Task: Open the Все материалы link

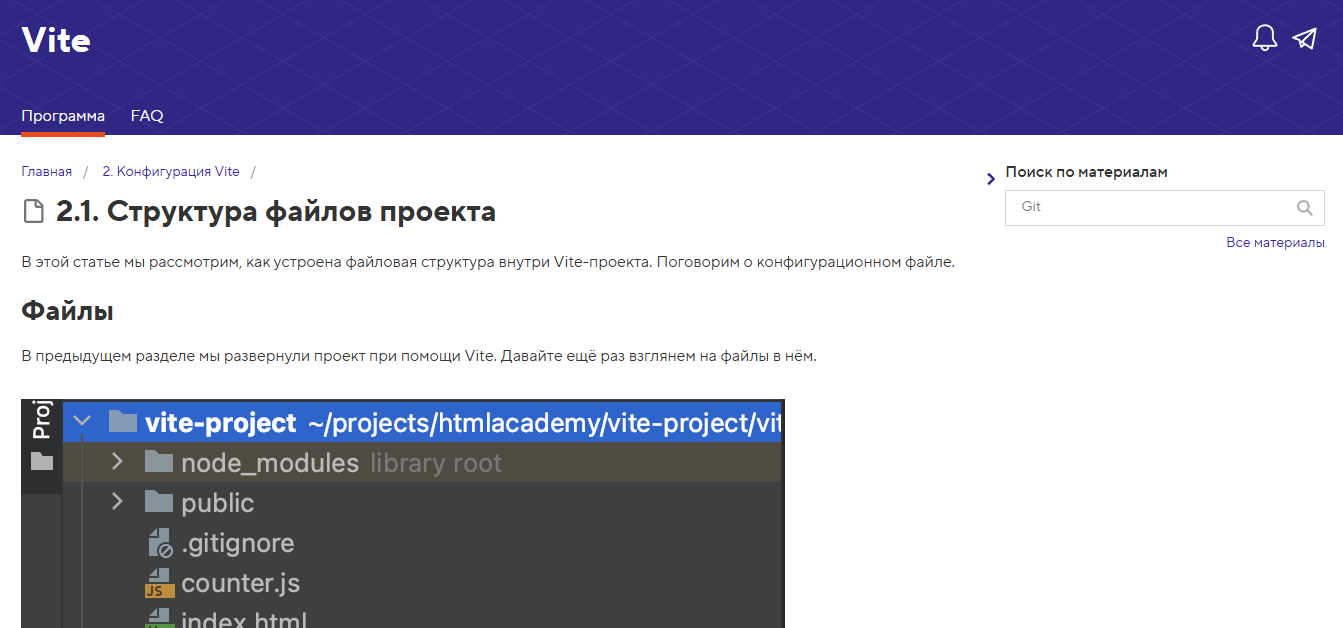Action: [1275, 243]
